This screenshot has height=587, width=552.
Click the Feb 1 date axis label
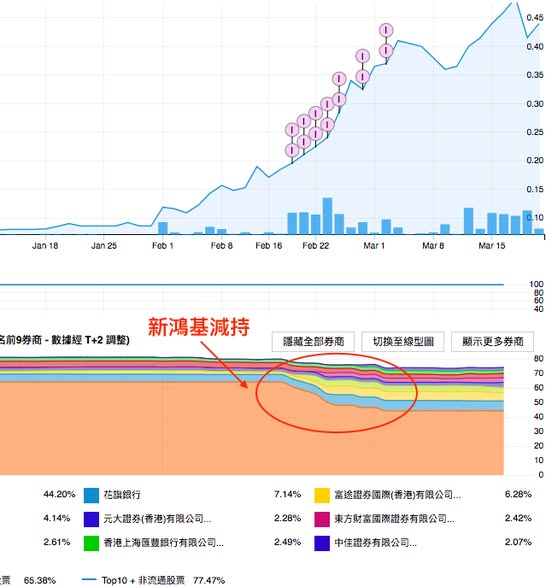point(162,246)
